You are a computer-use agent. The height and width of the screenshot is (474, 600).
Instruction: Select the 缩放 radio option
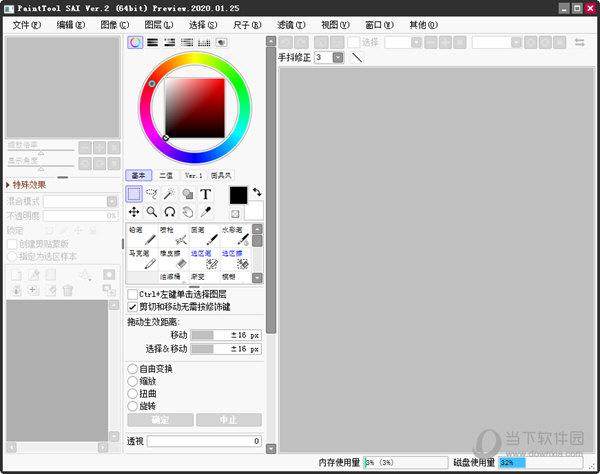(132, 381)
